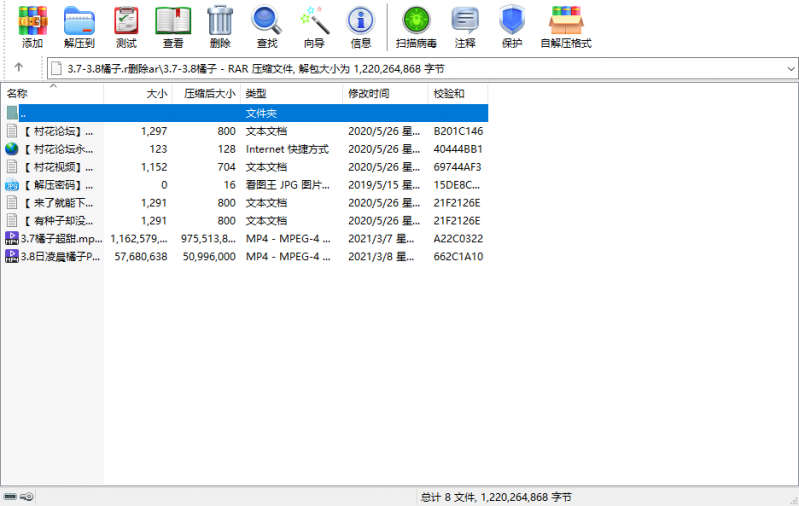Click the 查看 (View) book icon
The height and width of the screenshot is (506, 799).
coord(173,26)
